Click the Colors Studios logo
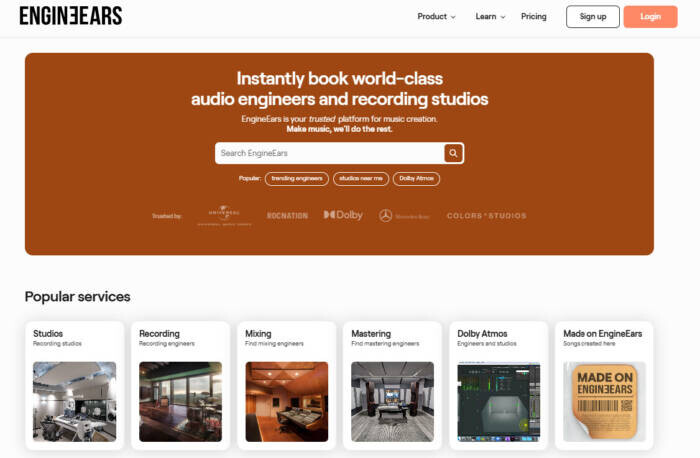The width and height of the screenshot is (700, 458). pyautogui.click(x=486, y=216)
